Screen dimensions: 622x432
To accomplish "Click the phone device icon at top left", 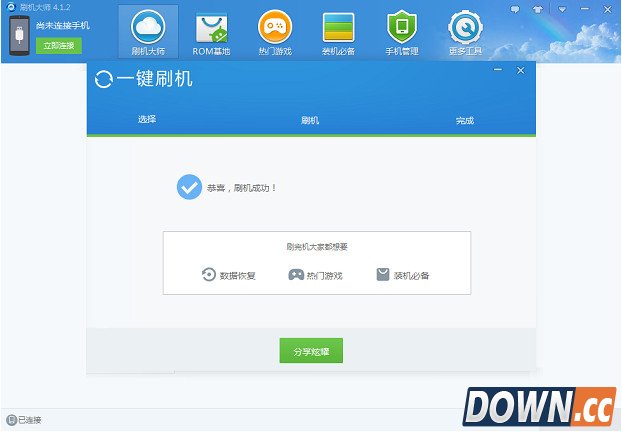I will (18, 37).
